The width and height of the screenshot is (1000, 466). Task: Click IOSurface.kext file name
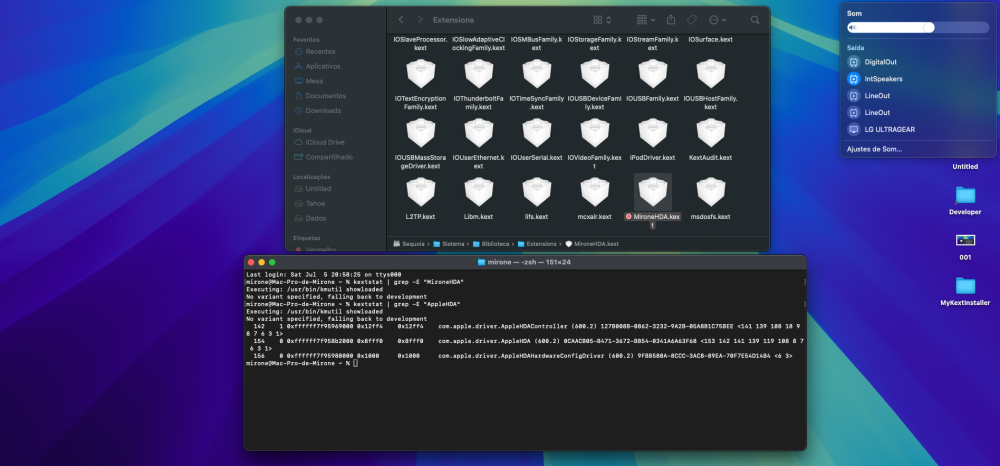(x=710, y=40)
